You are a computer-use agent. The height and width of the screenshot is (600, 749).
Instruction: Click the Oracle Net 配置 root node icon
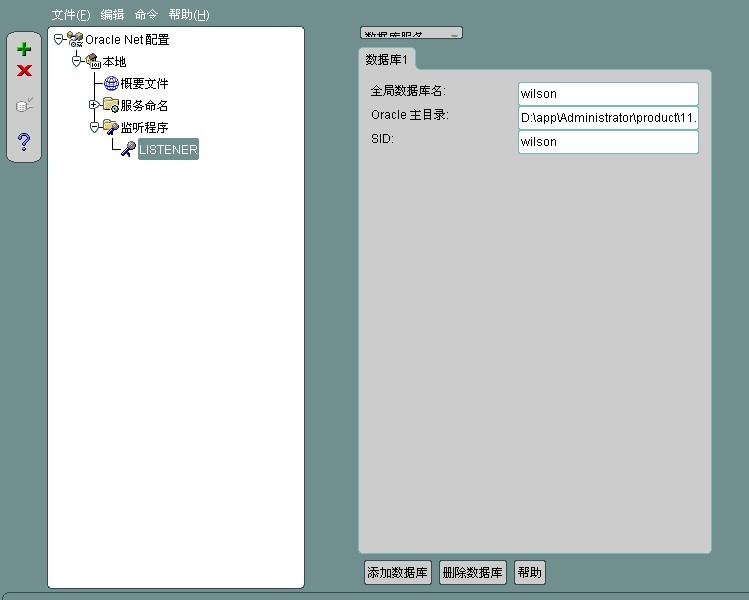coord(75,39)
